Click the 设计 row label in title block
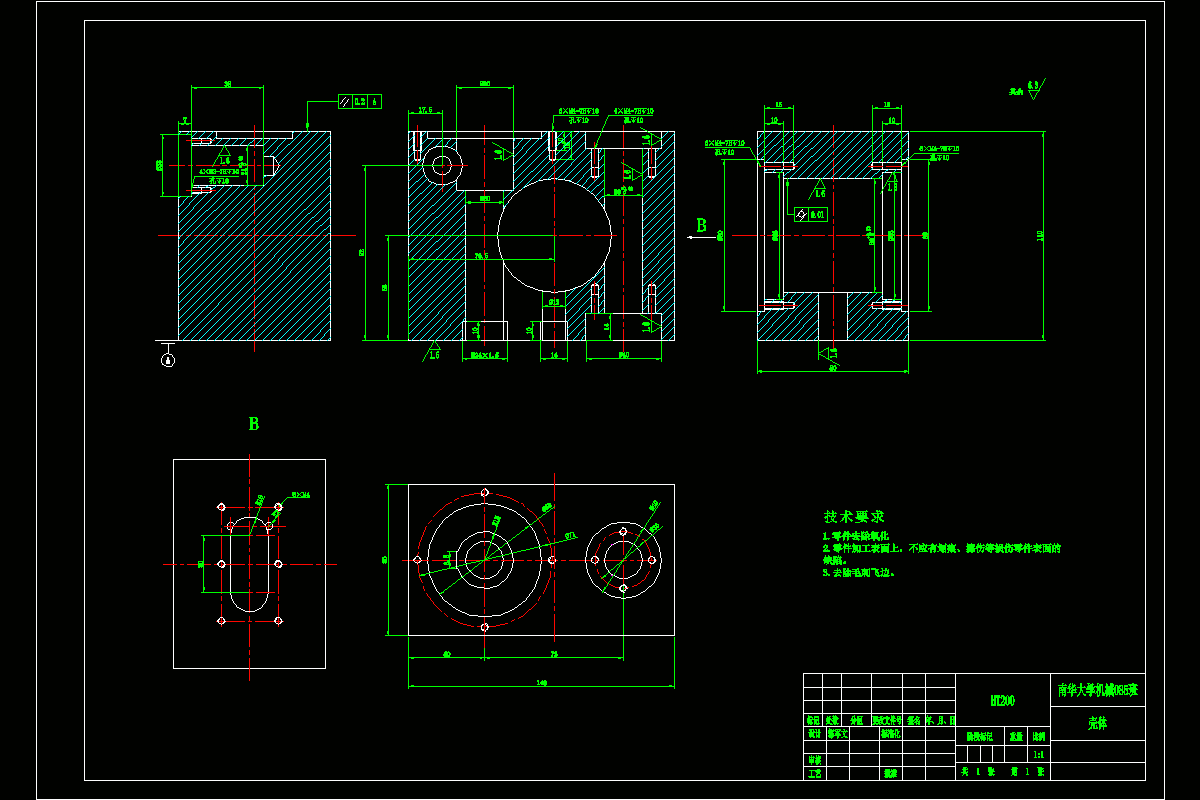The height and width of the screenshot is (800, 1200). (813, 733)
